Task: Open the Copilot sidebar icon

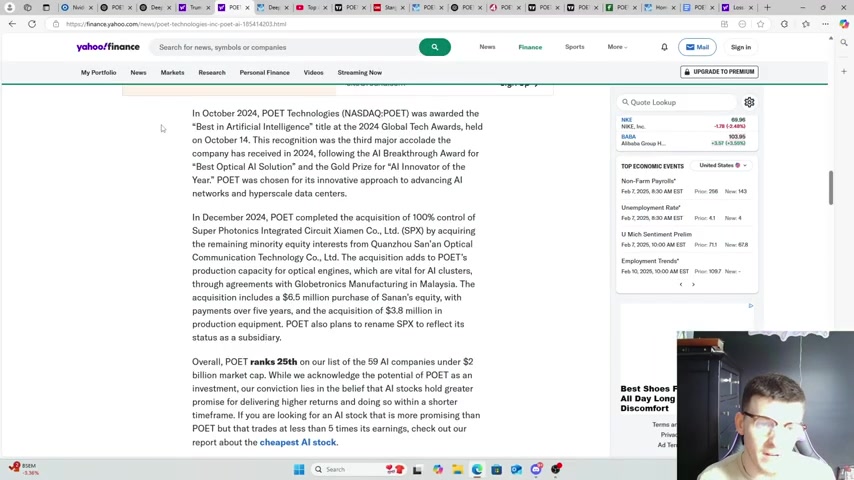Action: pyautogui.click(x=844, y=24)
